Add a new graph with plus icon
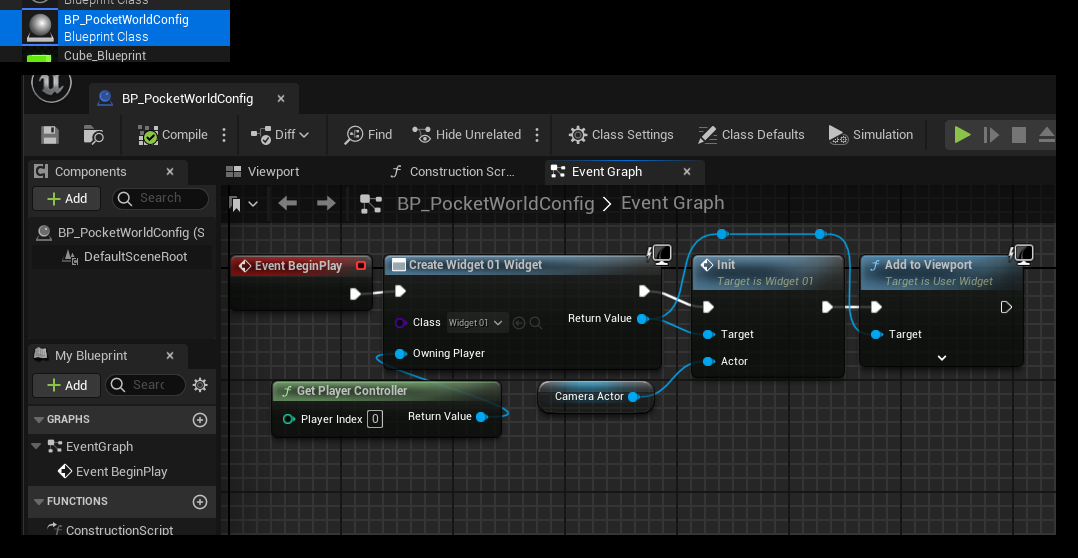This screenshot has width=1078, height=558. tap(200, 420)
